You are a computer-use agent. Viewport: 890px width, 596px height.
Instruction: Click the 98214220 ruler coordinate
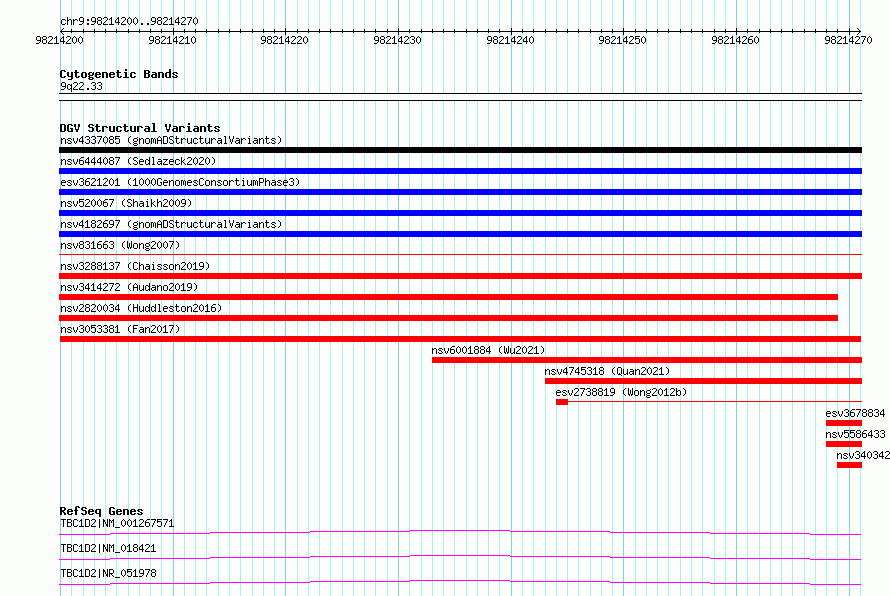284,40
